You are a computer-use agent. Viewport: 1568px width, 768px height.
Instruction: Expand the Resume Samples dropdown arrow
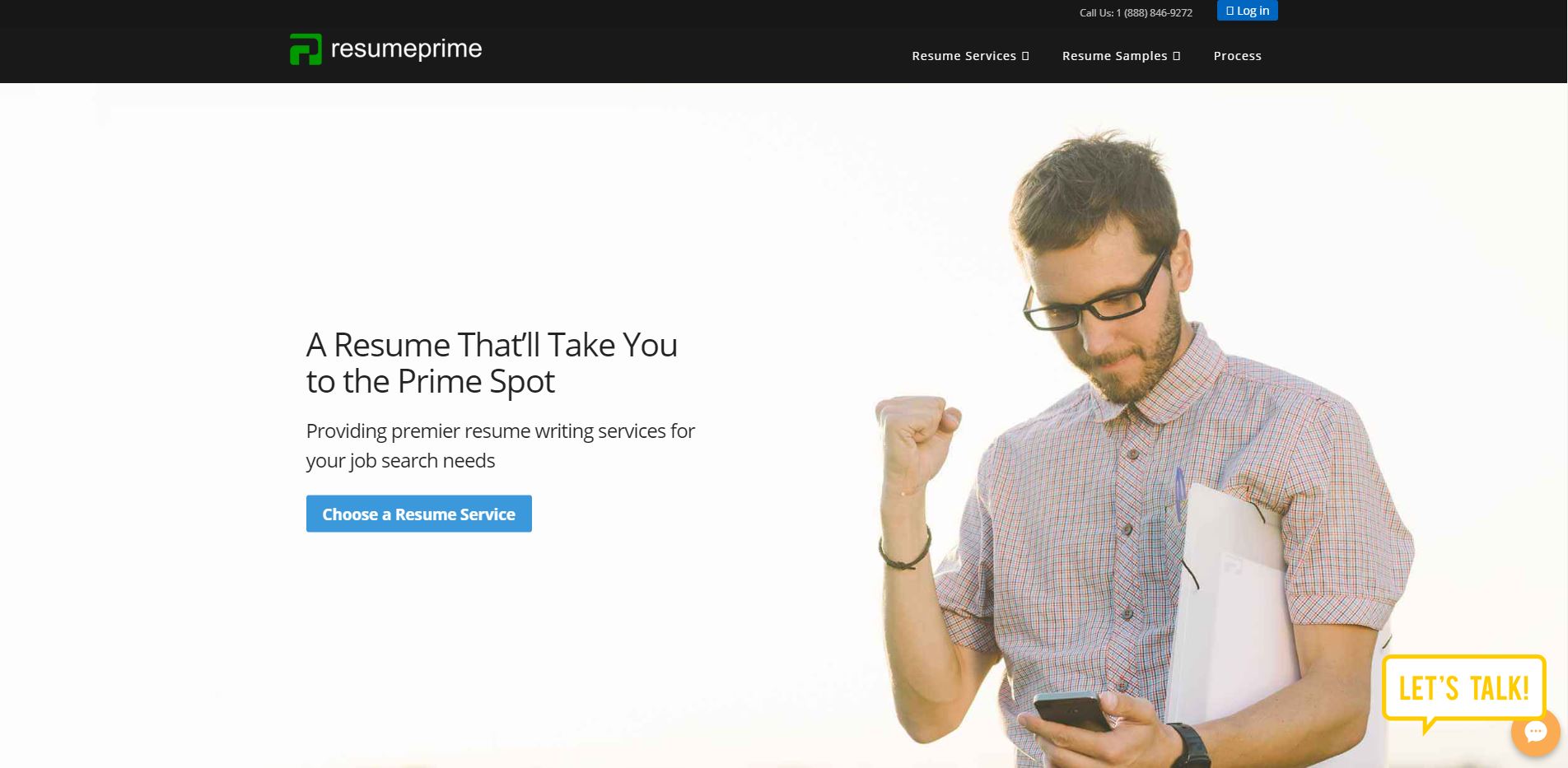1177,56
